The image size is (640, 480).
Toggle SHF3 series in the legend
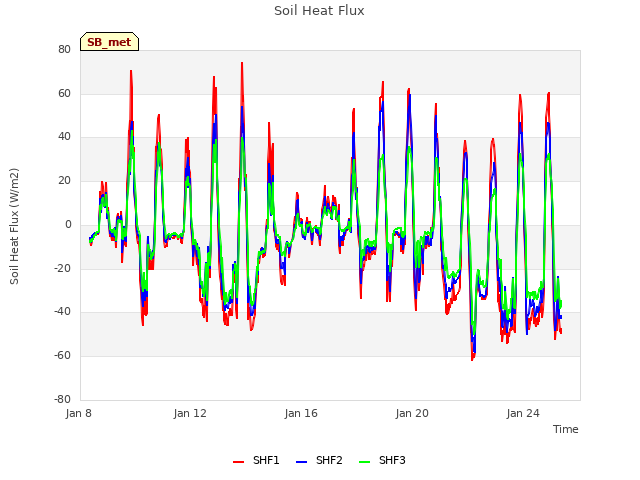pyautogui.click(x=382, y=460)
